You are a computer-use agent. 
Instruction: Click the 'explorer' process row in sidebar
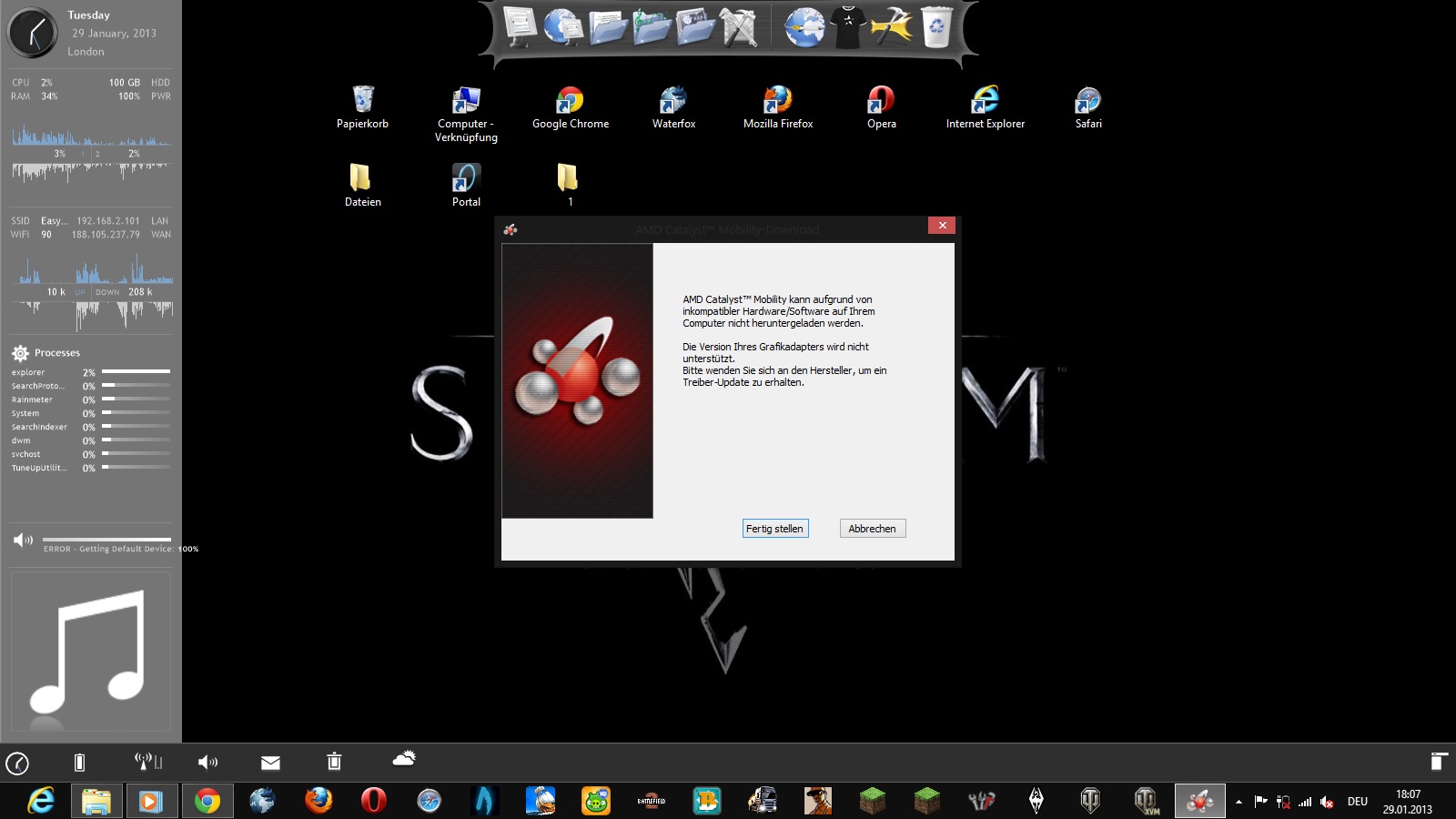[90, 372]
